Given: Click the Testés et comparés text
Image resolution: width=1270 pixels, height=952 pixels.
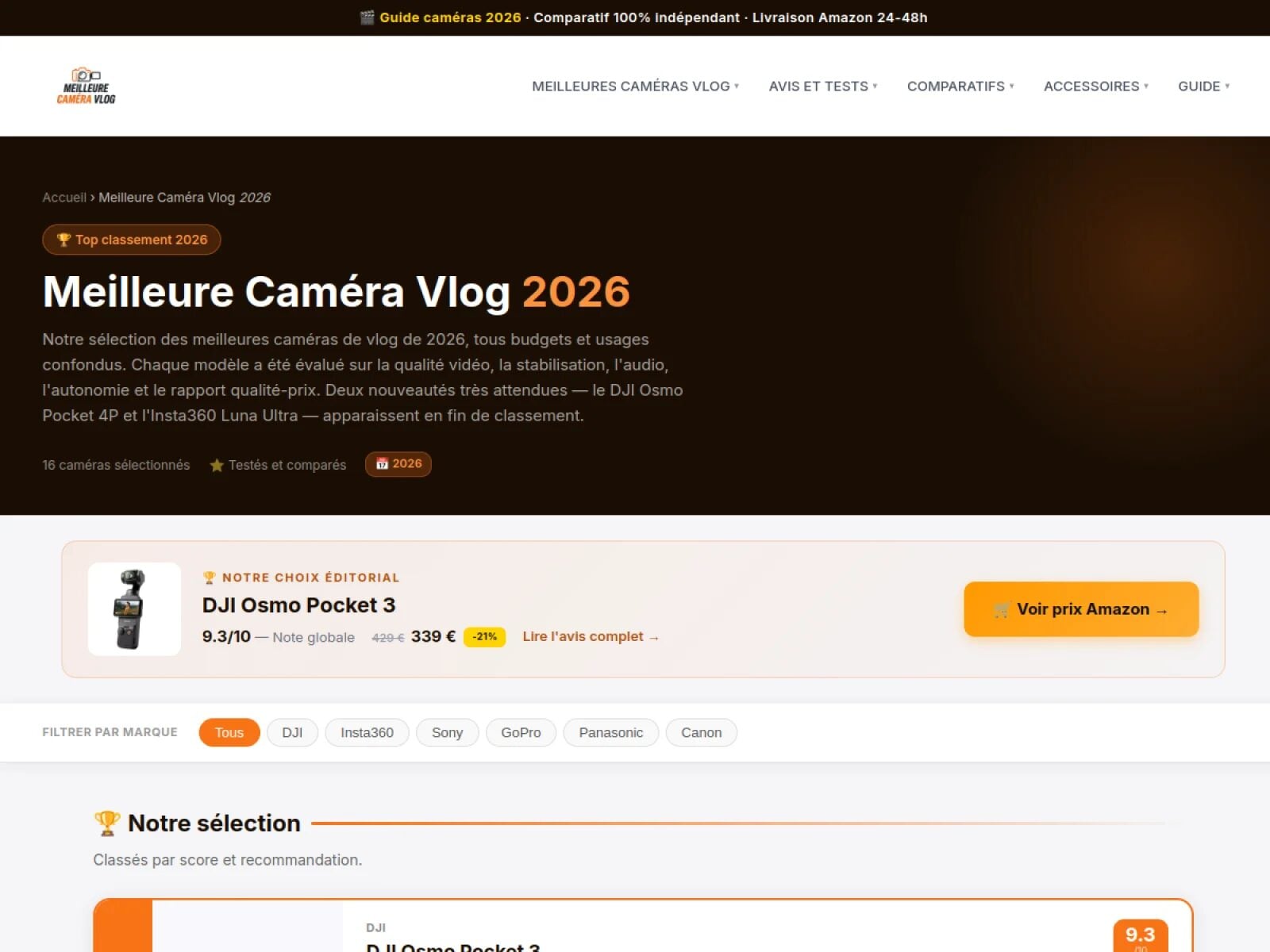Looking at the screenshot, I should (287, 465).
